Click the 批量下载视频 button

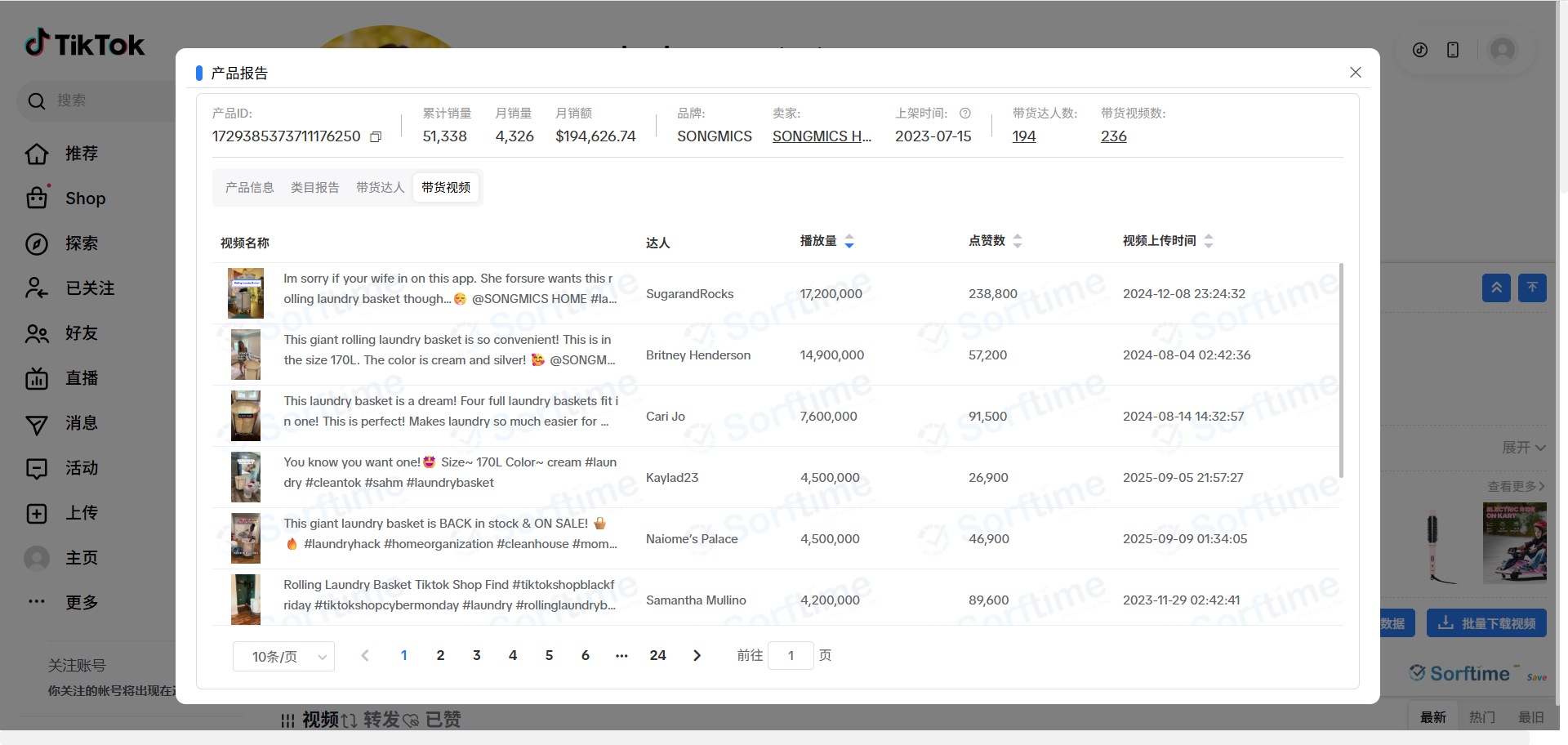1486,623
